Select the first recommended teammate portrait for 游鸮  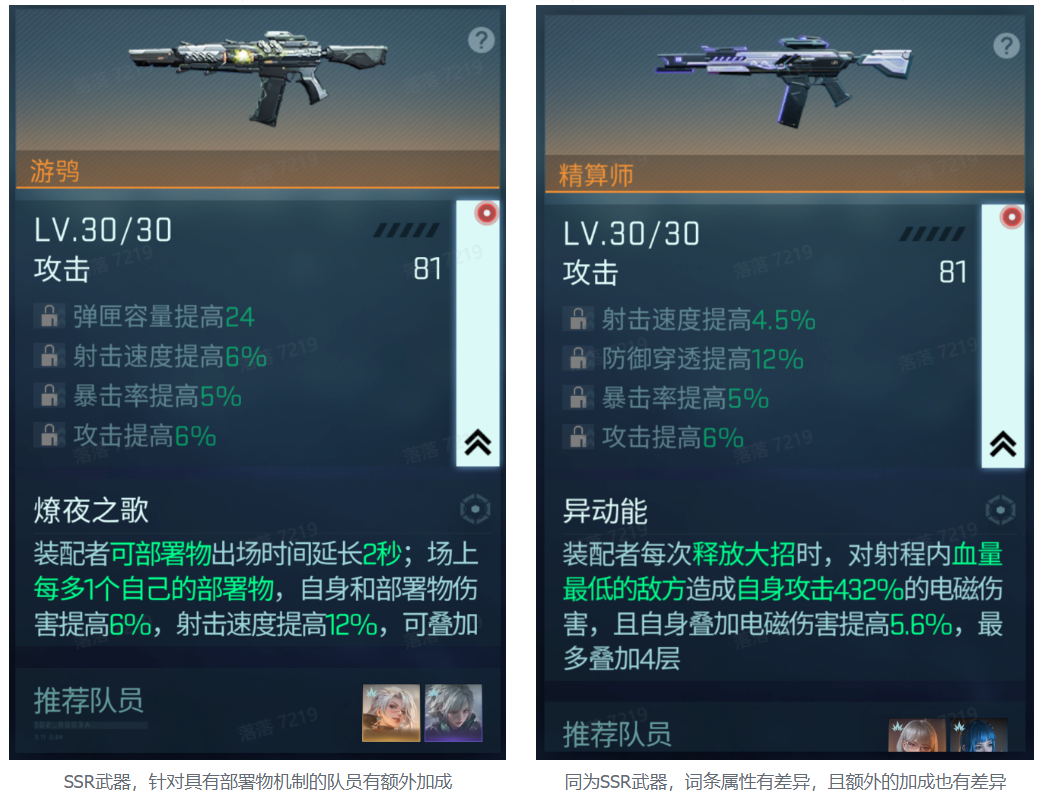[x=391, y=713]
